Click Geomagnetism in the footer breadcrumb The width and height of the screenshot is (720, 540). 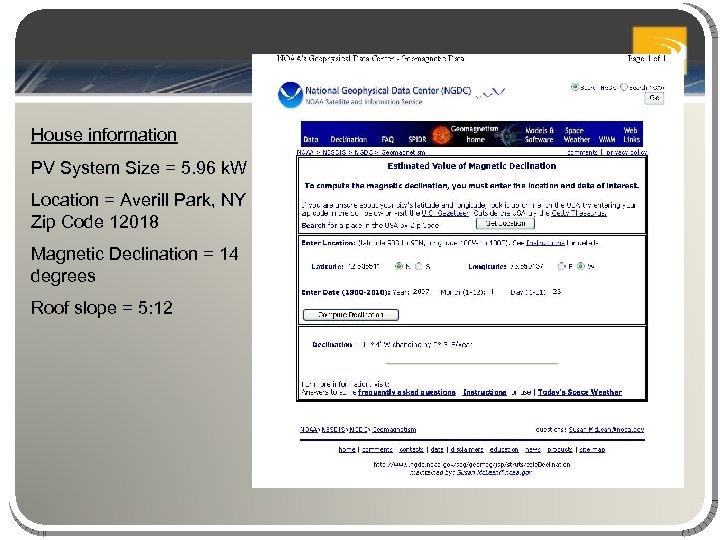[x=394, y=430]
